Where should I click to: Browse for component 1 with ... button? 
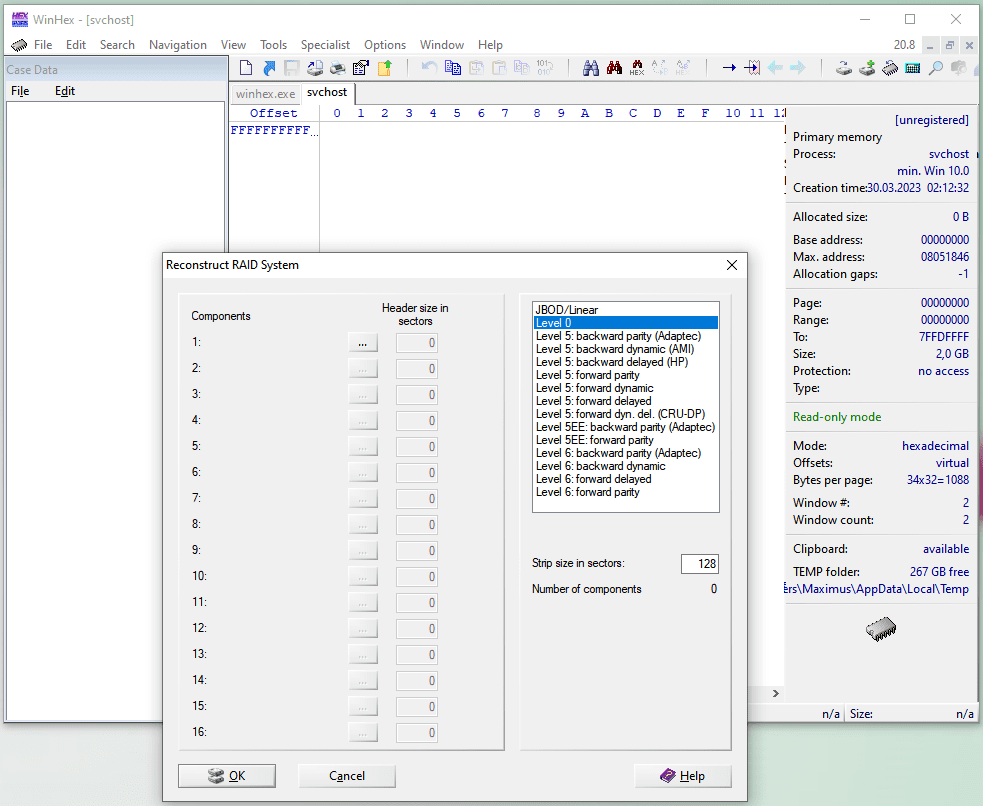point(363,343)
